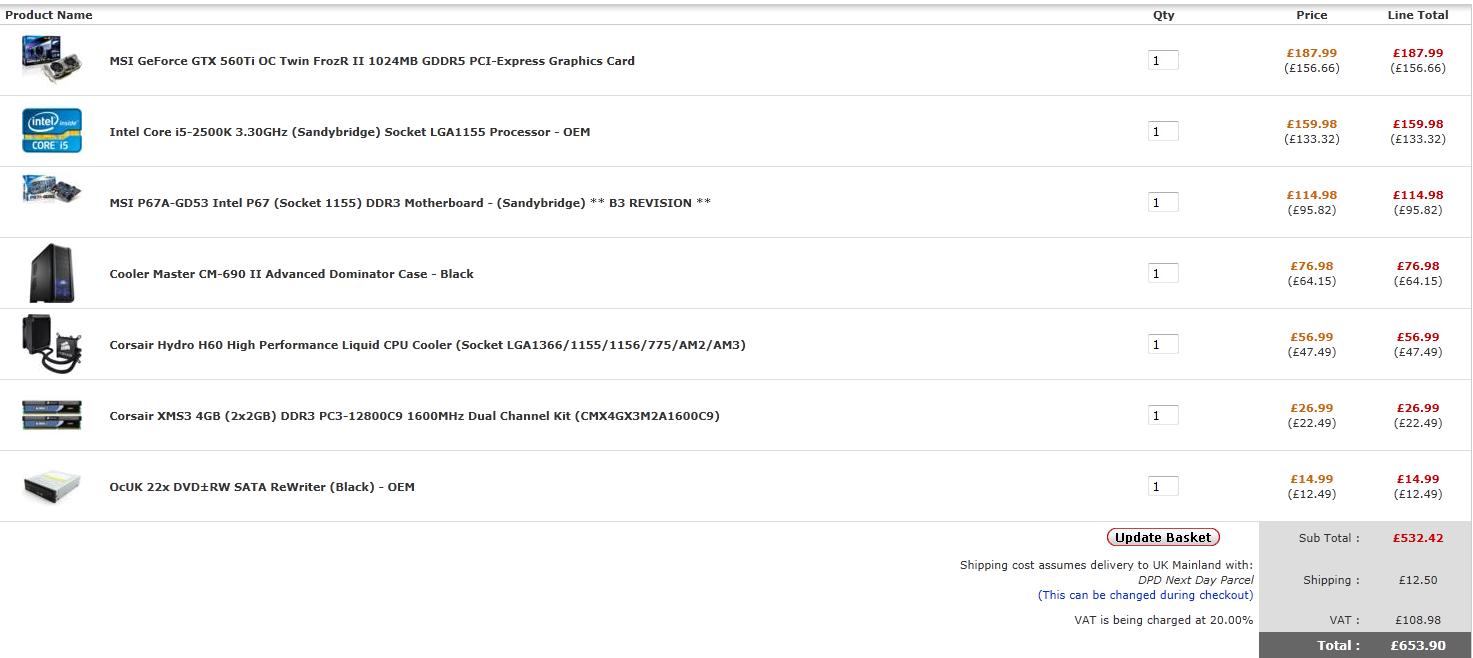The width and height of the screenshot is (1473, 658).
Task: Click the MSI GeForce GTX 560Ti product thumbnail
Action: 52,59
